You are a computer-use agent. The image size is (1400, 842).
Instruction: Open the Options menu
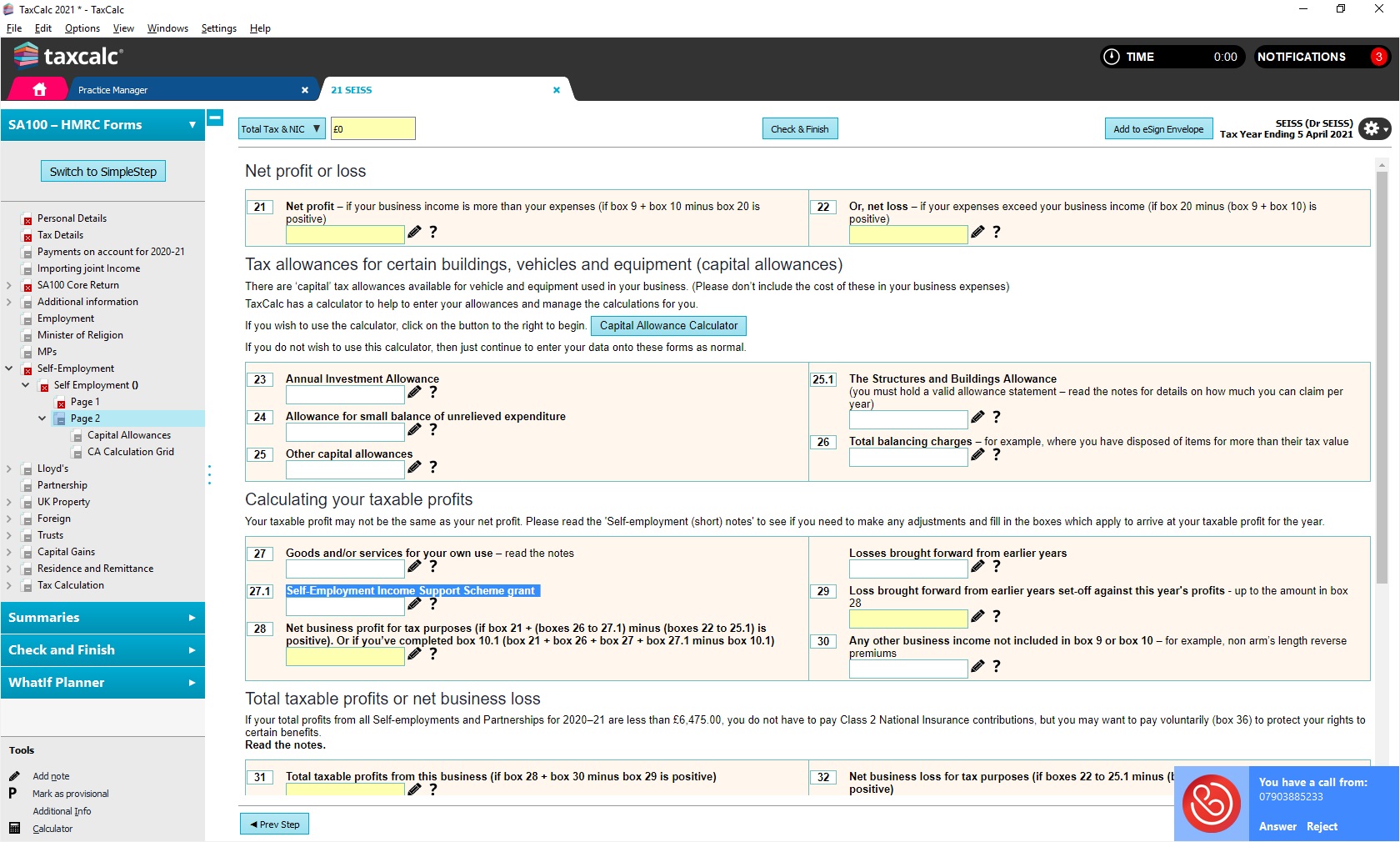82,28
